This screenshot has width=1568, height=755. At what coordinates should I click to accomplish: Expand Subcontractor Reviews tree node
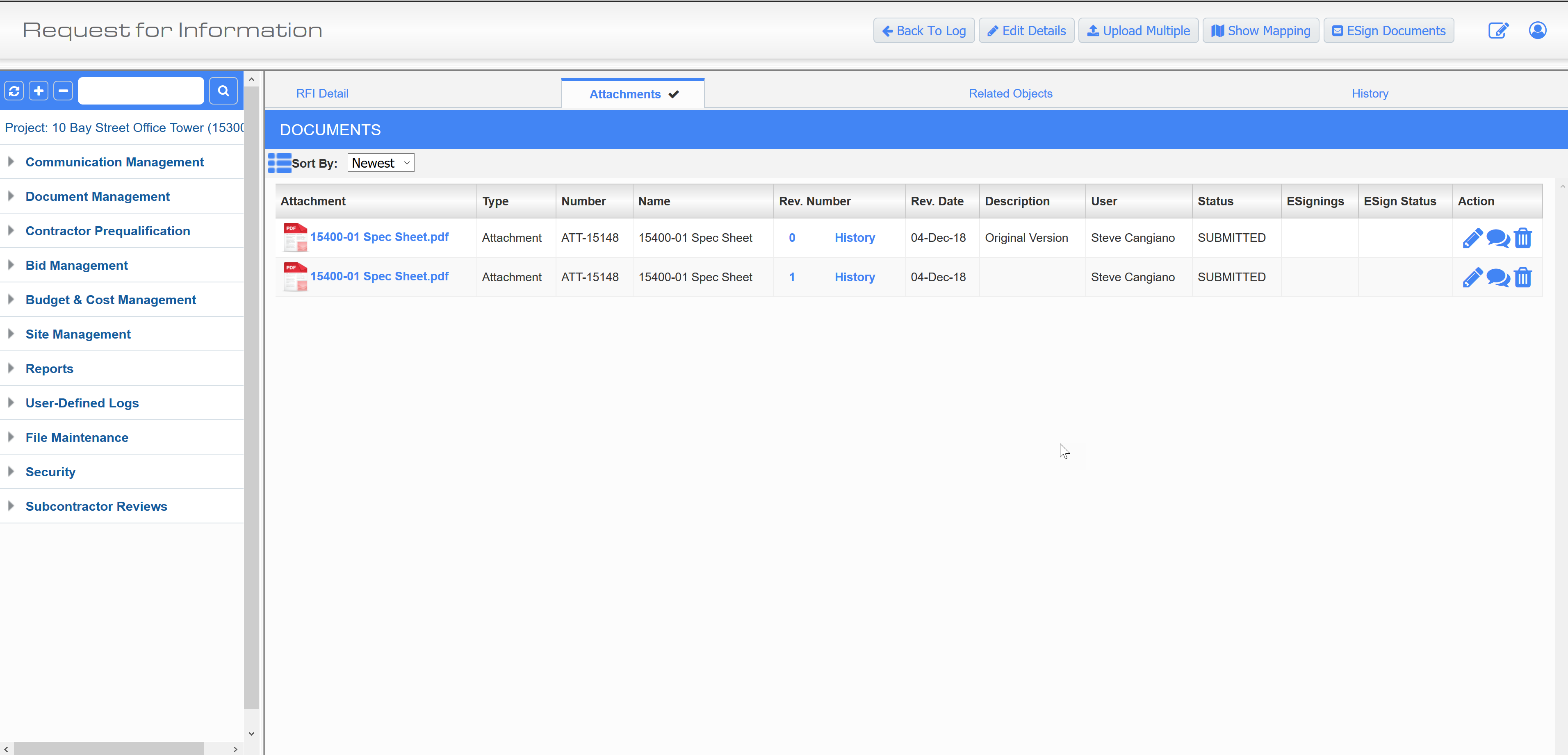tap(11, 506)
